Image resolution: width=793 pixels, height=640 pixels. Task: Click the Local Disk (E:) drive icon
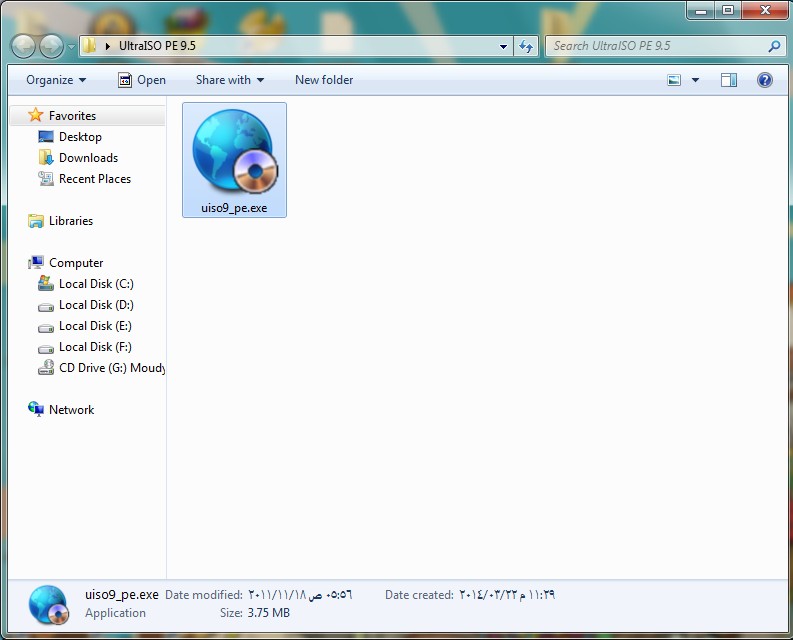coord(46,328)
